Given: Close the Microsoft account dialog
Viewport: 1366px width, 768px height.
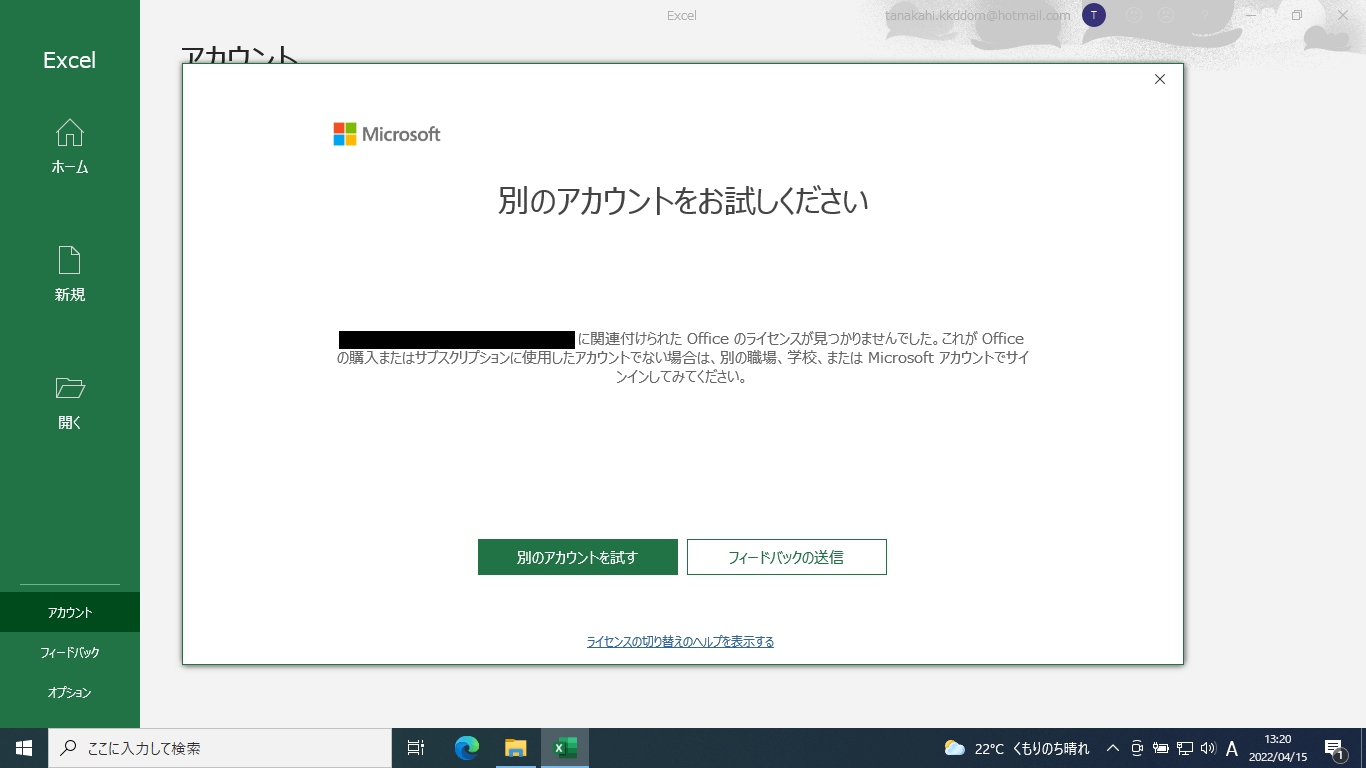Looking at the screenshot, I should [x=1160, y=79].
